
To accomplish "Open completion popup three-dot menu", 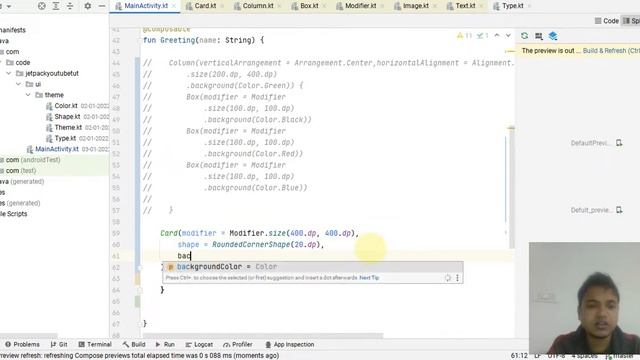I will point(457,278).
